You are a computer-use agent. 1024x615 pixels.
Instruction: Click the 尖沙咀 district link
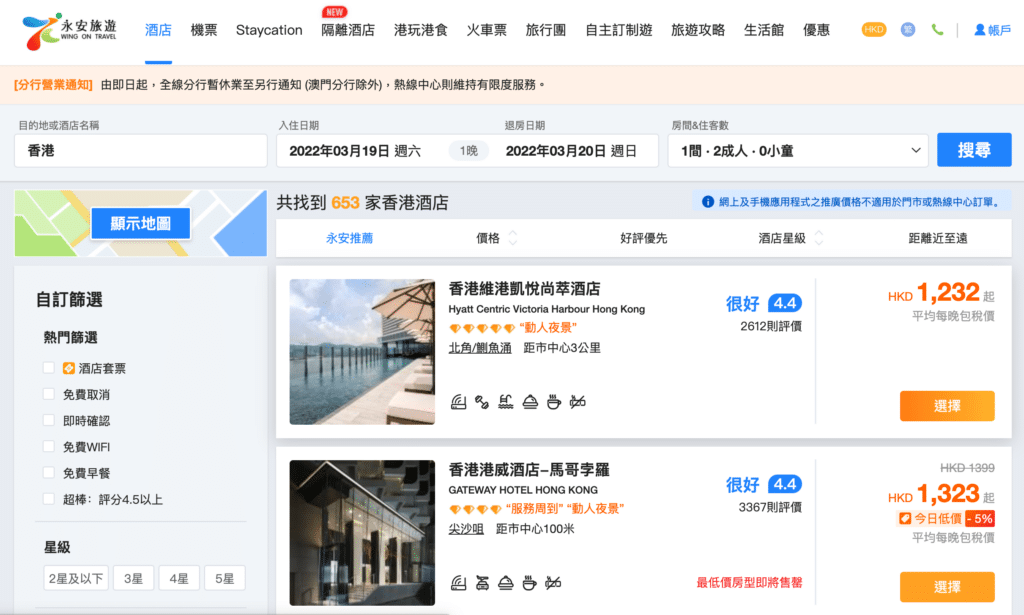pos(466,529)
